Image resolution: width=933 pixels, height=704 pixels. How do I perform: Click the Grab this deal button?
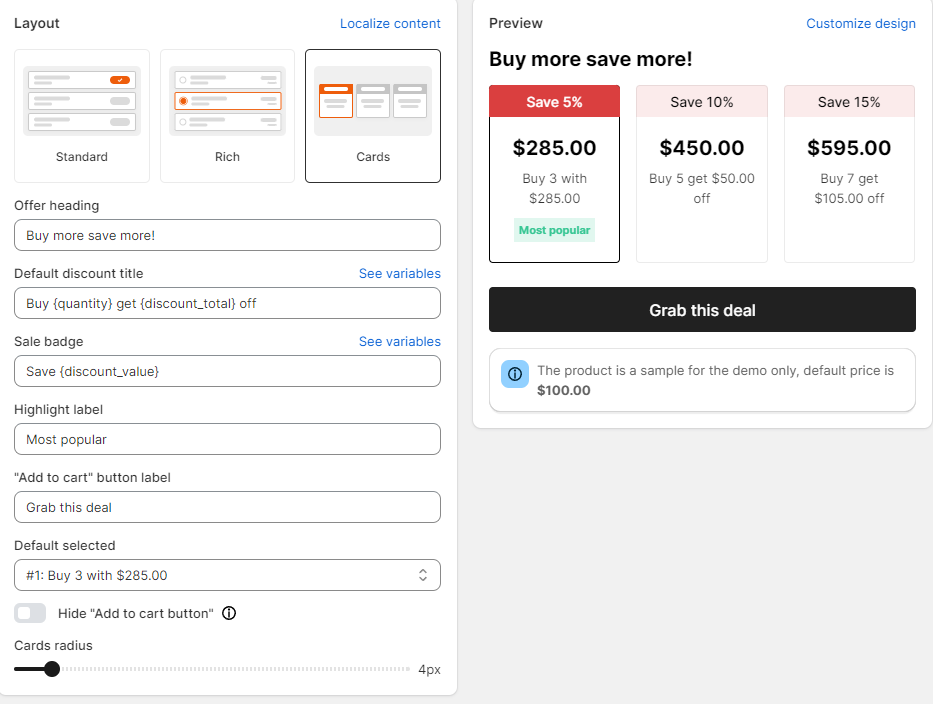coord(702,309)
